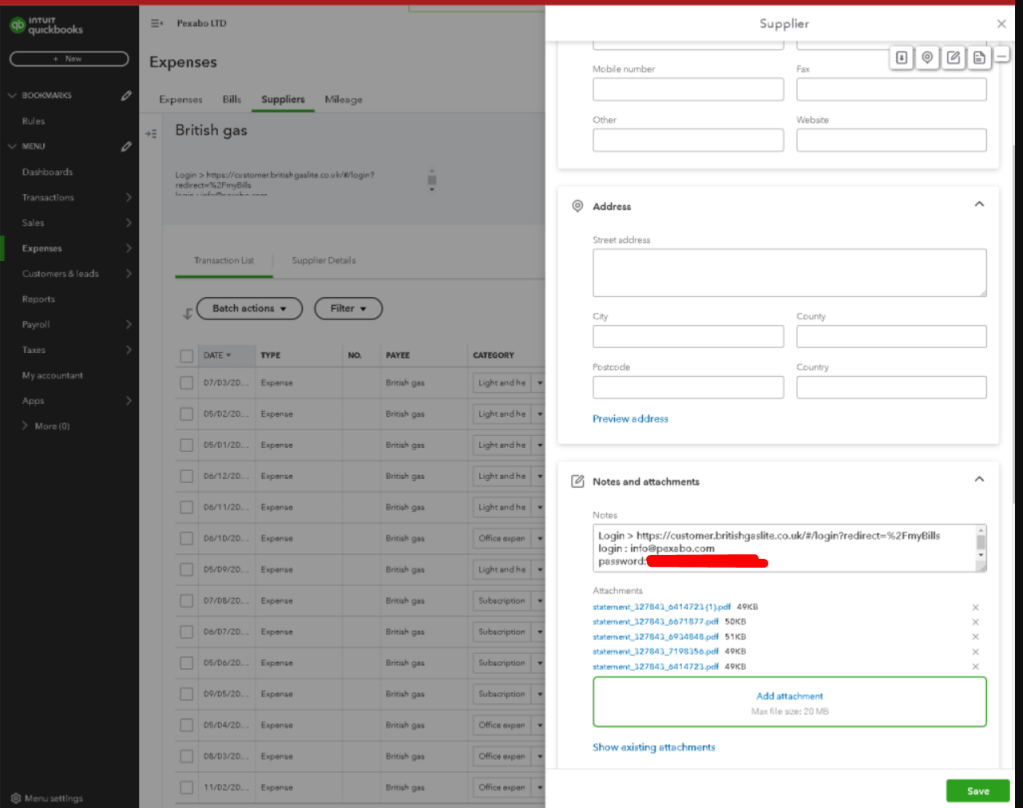The height and width of the screenshot is (808, 1023).
Task: Jump to additional info via document toolbar icon
Action: click(979, 57)
